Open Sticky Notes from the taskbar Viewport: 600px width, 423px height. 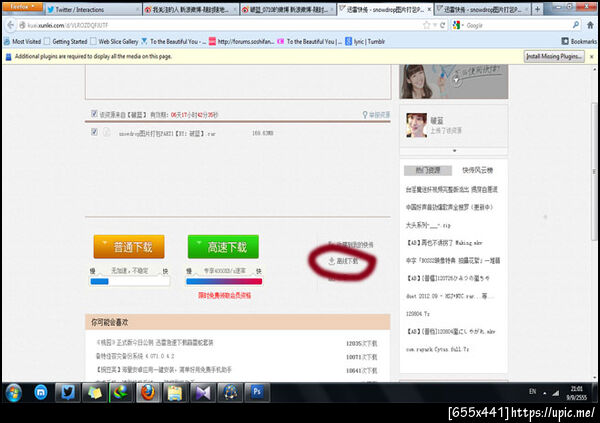95,393
